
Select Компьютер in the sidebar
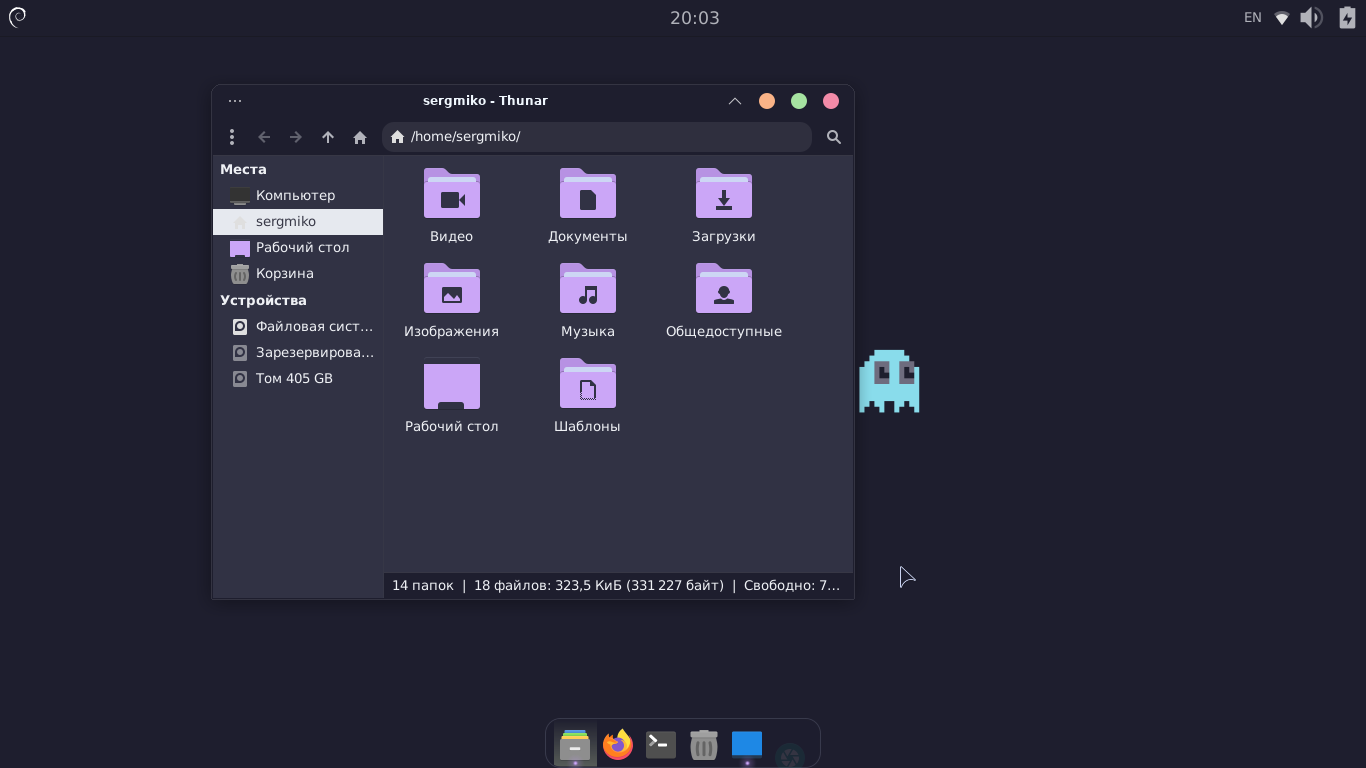tap(295, 195)
